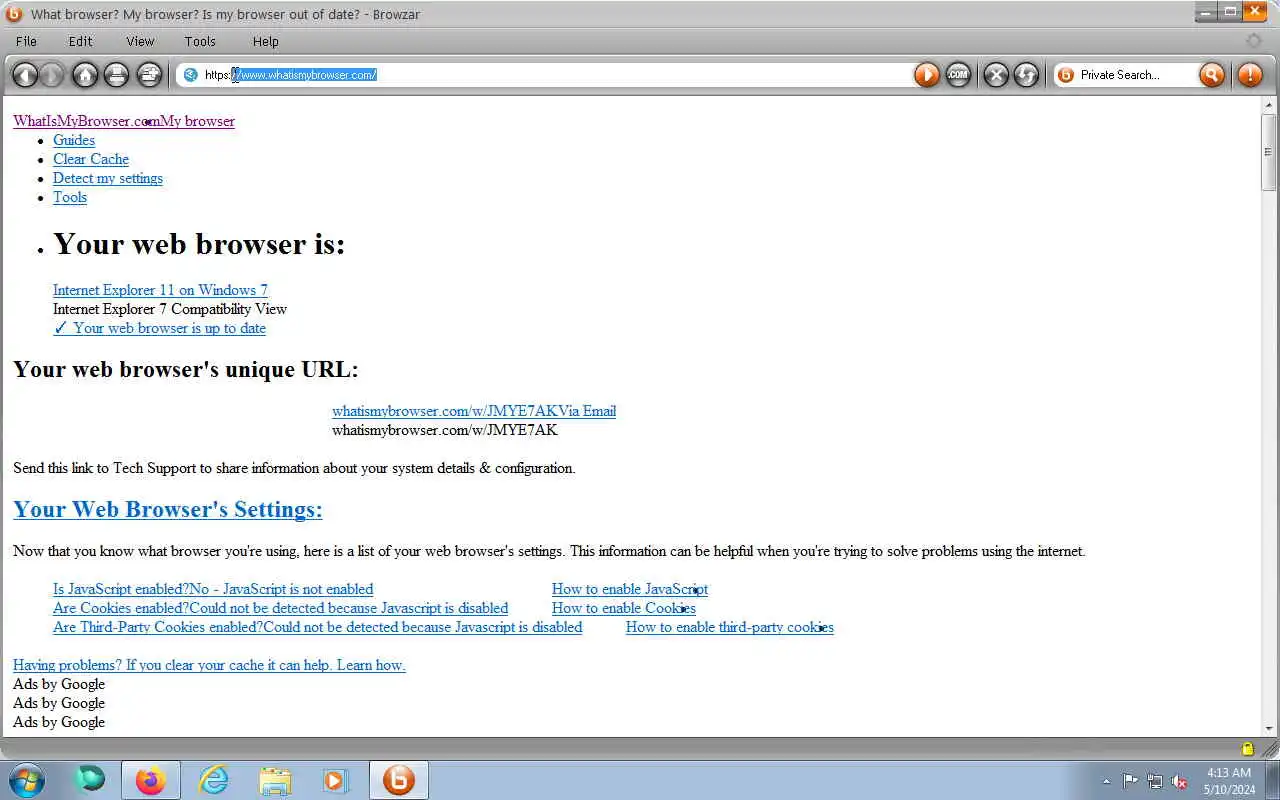1280x800 pixels.
Task: Click the toolbar icon right of Print
Action: (149, 75)
